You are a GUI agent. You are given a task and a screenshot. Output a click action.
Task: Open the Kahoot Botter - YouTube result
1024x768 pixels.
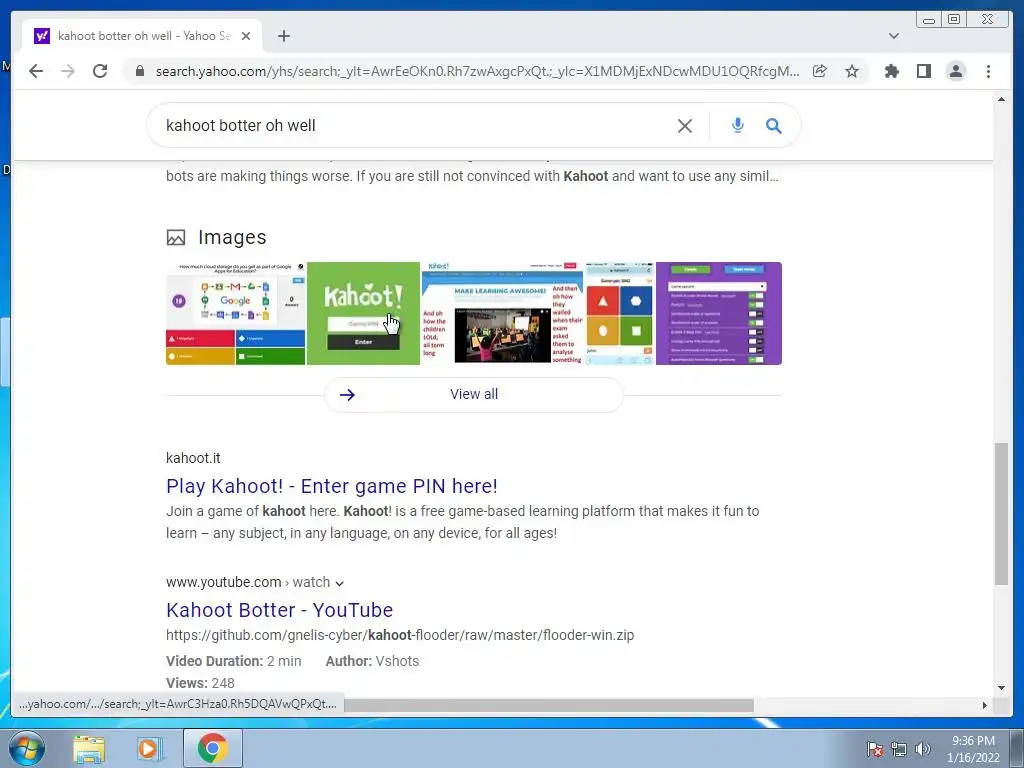pos(280,610)
